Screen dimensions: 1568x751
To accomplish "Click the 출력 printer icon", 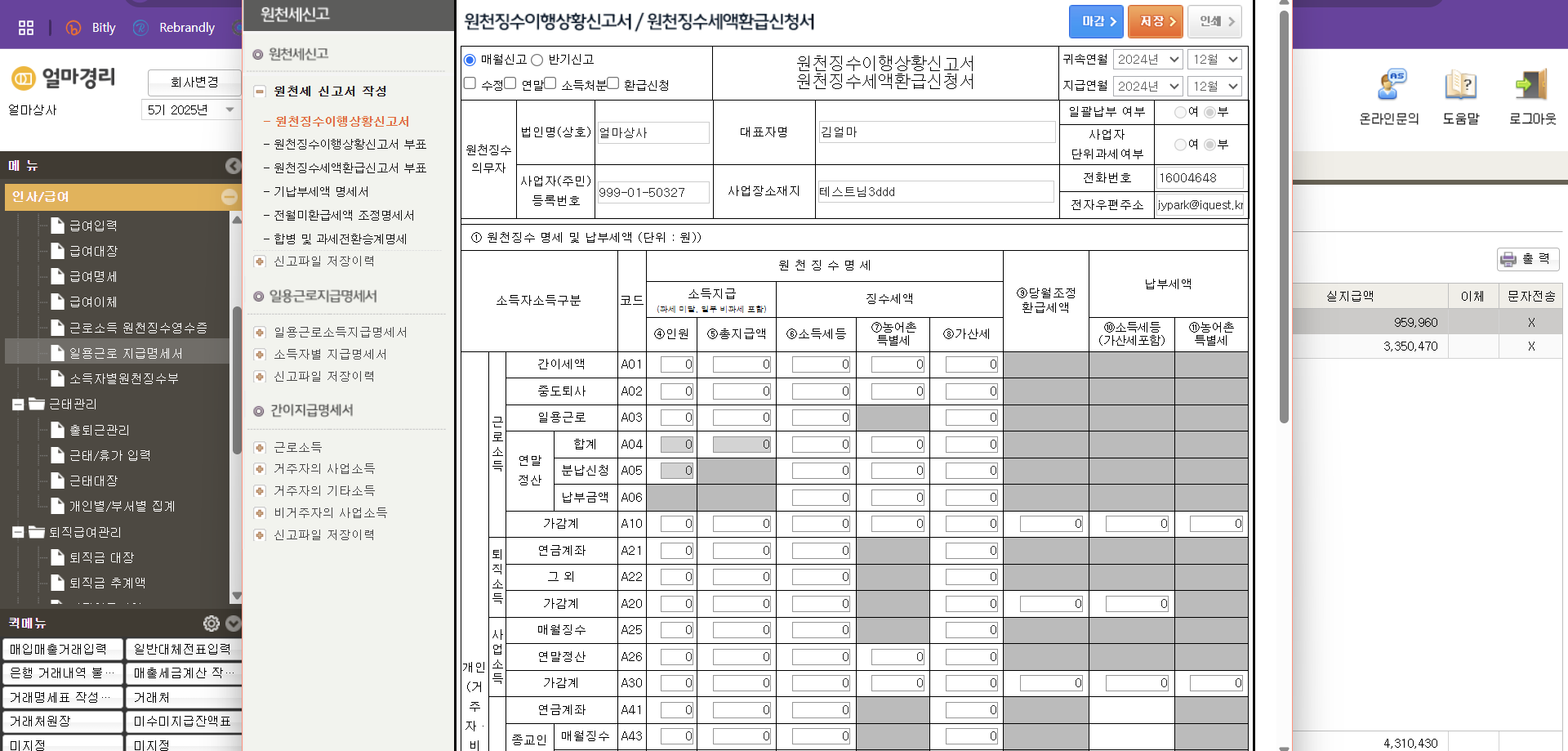I will (x=1507, y=259).
